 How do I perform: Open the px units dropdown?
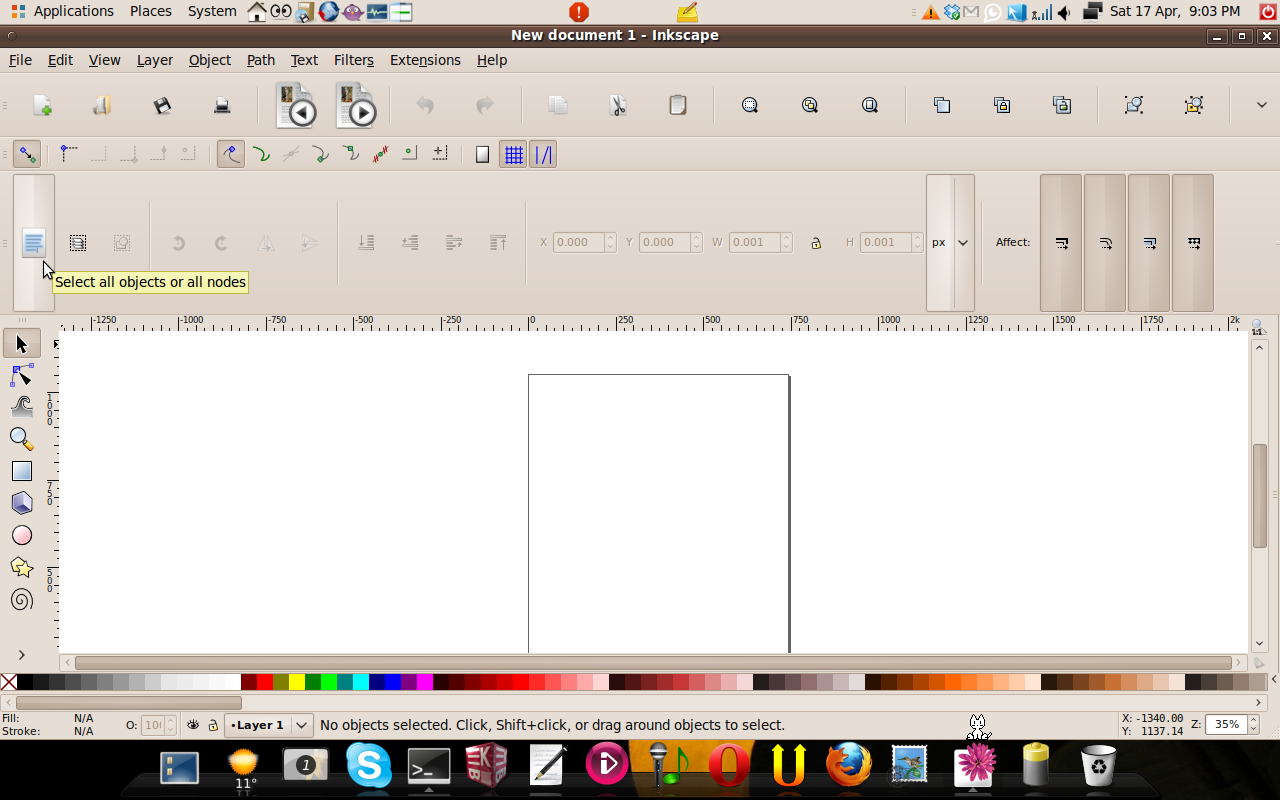pyautogui.click(x=949, y=242)
